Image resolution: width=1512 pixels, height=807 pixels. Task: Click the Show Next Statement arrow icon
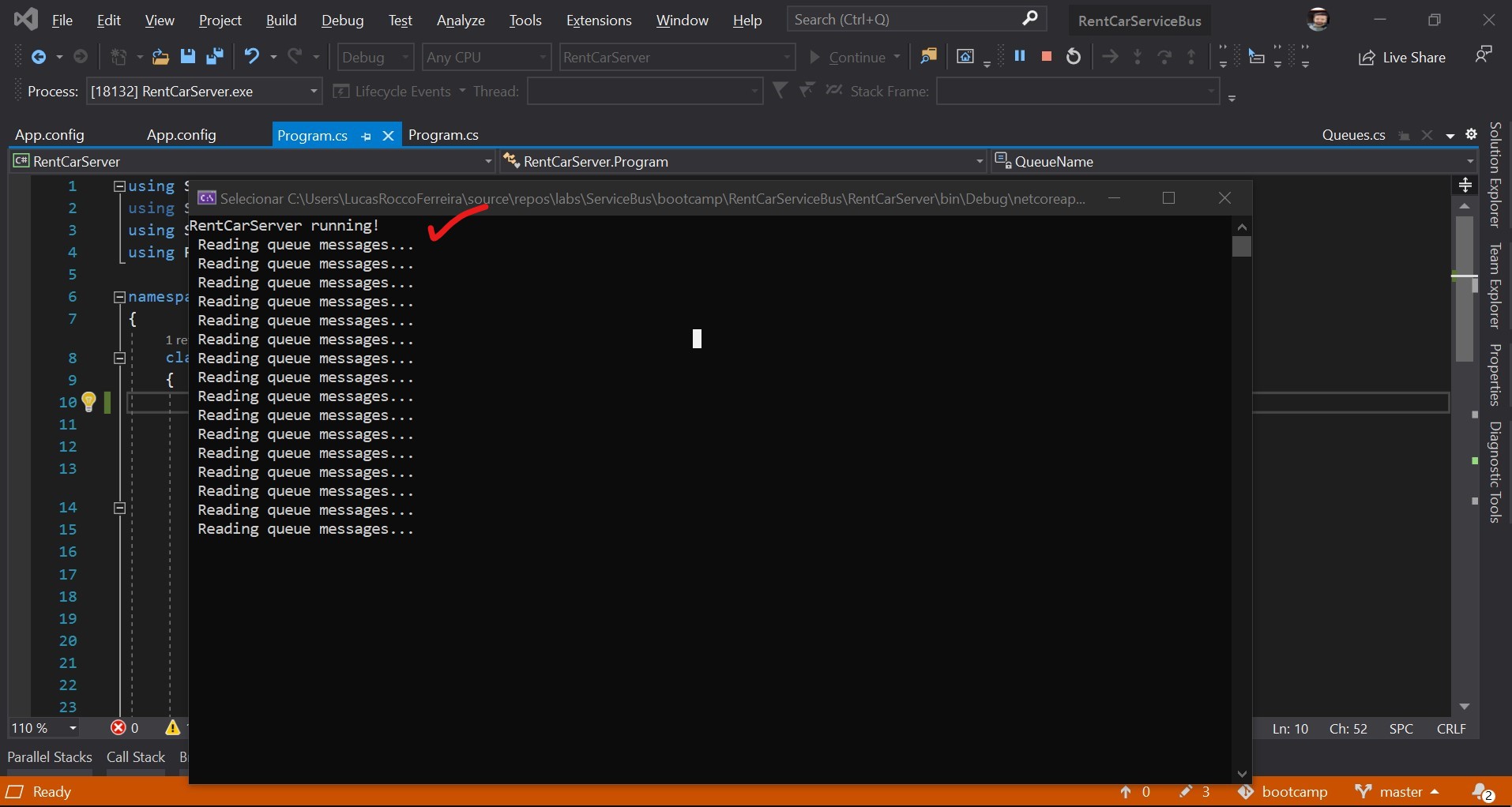pos(1110,57)
